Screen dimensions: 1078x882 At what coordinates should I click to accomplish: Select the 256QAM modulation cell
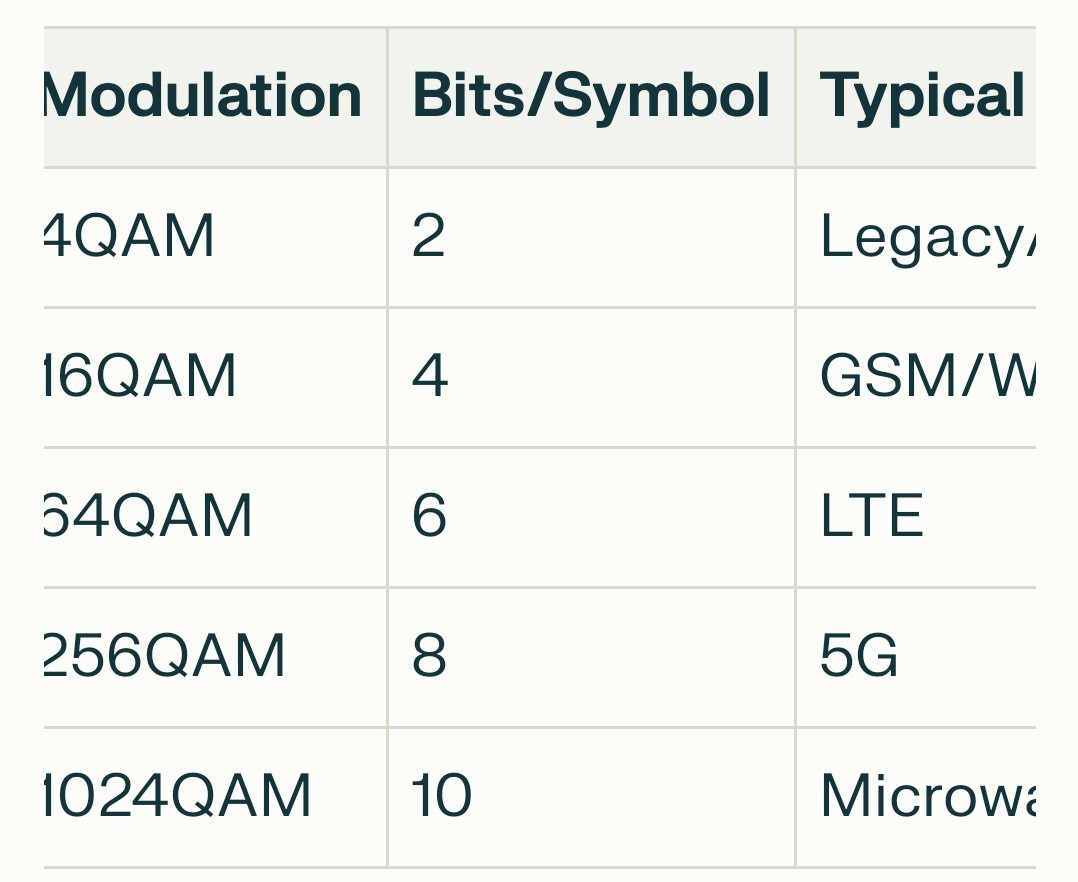pyautogui.click(x=215, y=657)
